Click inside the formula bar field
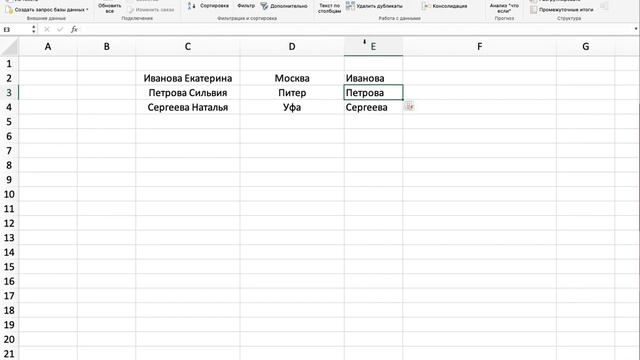Screen dimensions: 640x360 355,29
